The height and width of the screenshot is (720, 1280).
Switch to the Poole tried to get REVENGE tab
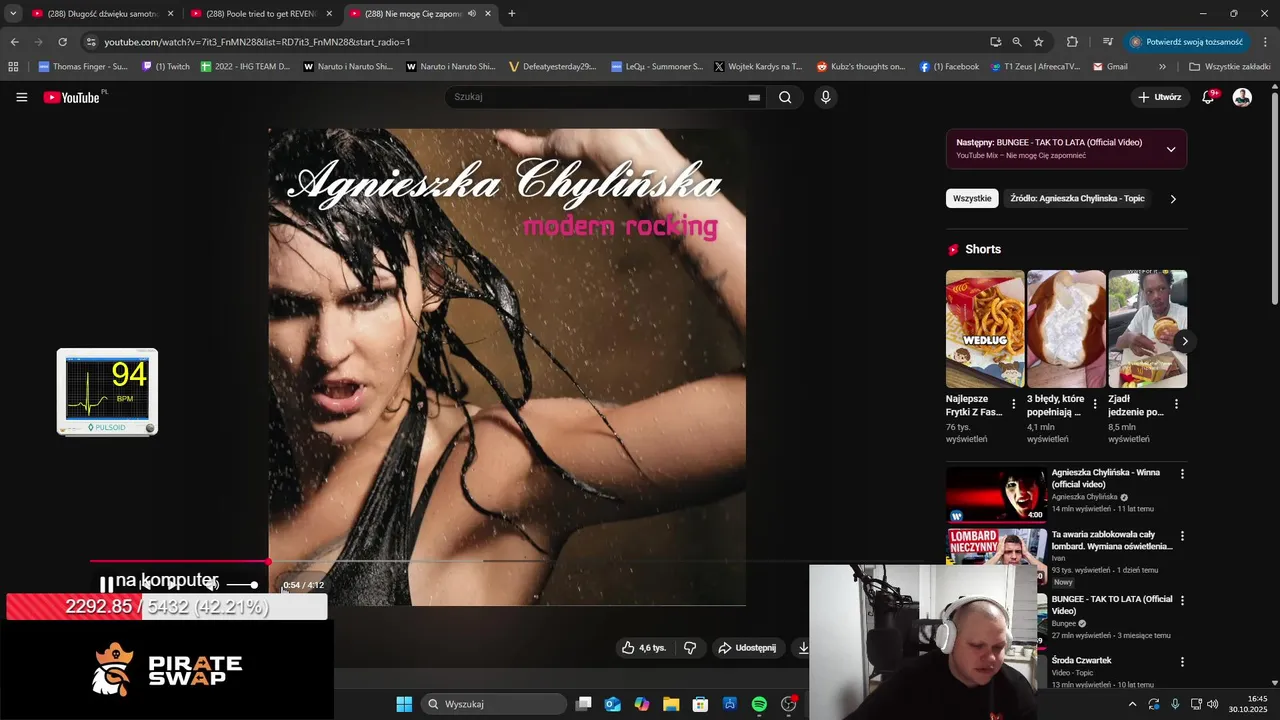(261, 14)
